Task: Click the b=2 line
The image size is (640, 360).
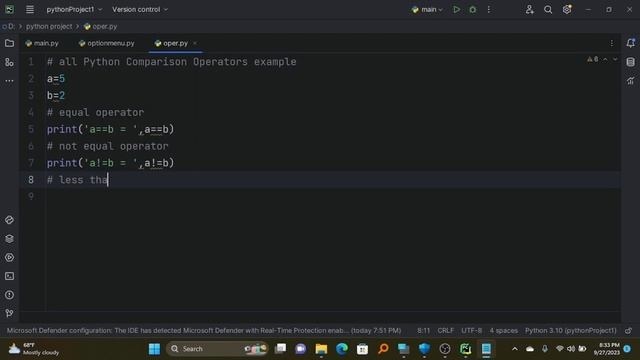Action: (56, 96)
